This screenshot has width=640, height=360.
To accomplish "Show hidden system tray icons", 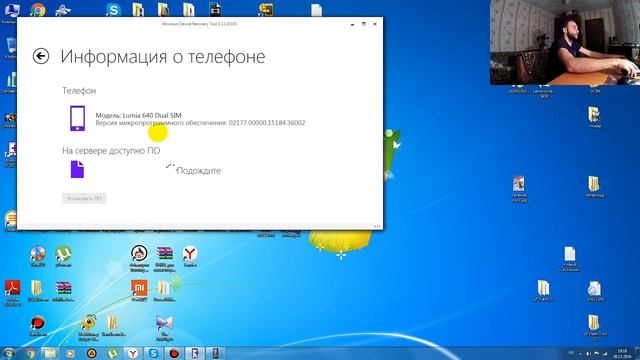I will coord(580,354).
